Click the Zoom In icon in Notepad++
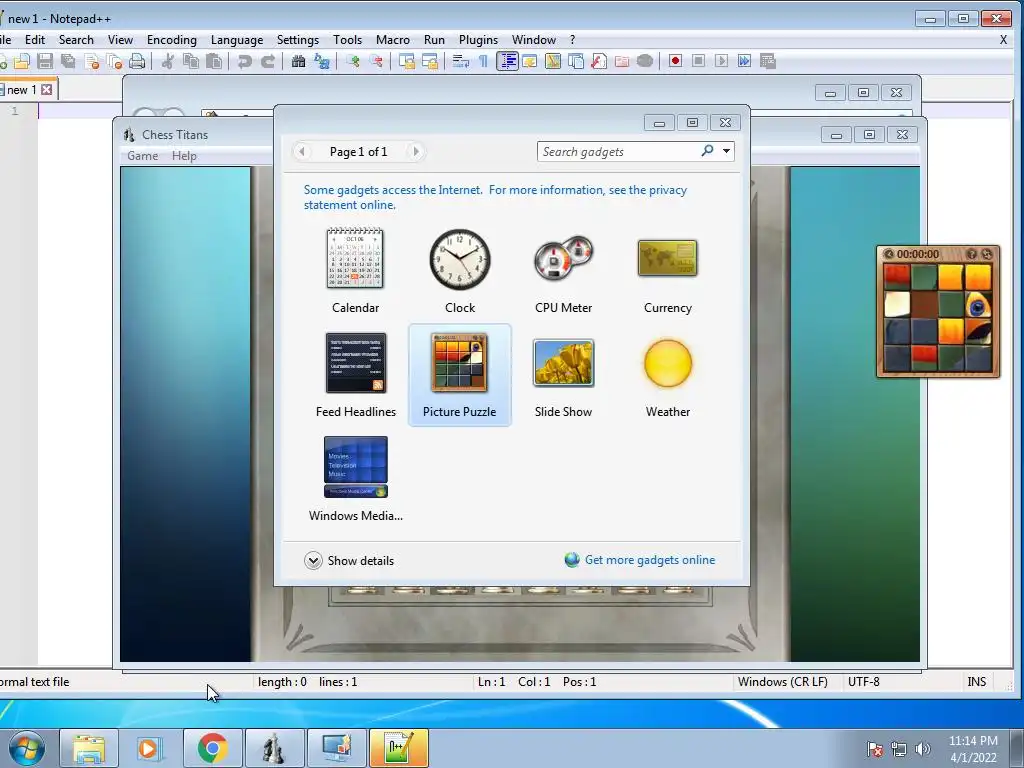1024x768 pixels. [353, 61]
